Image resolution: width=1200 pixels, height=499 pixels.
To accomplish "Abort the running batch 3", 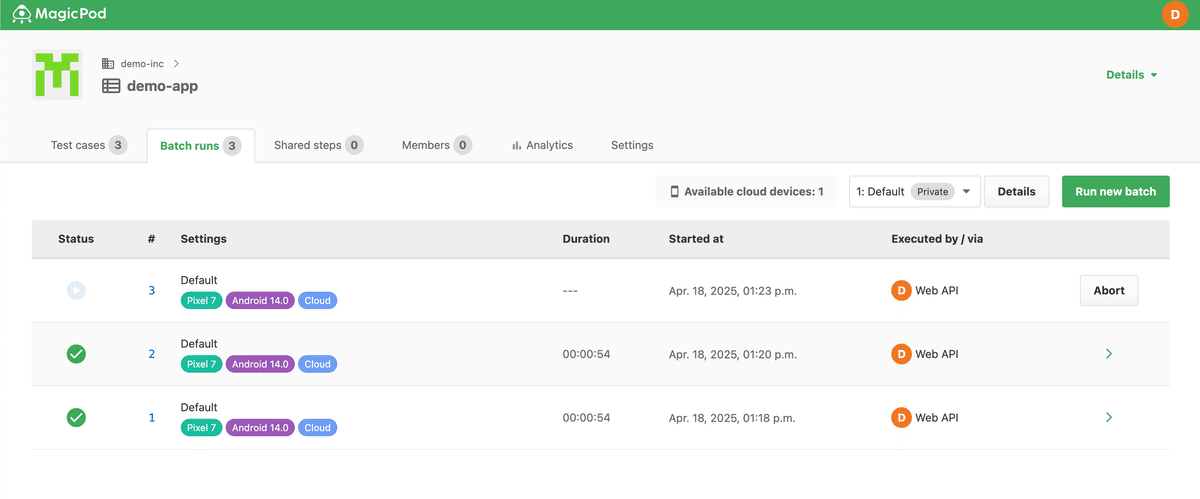I will (1108, 290).
